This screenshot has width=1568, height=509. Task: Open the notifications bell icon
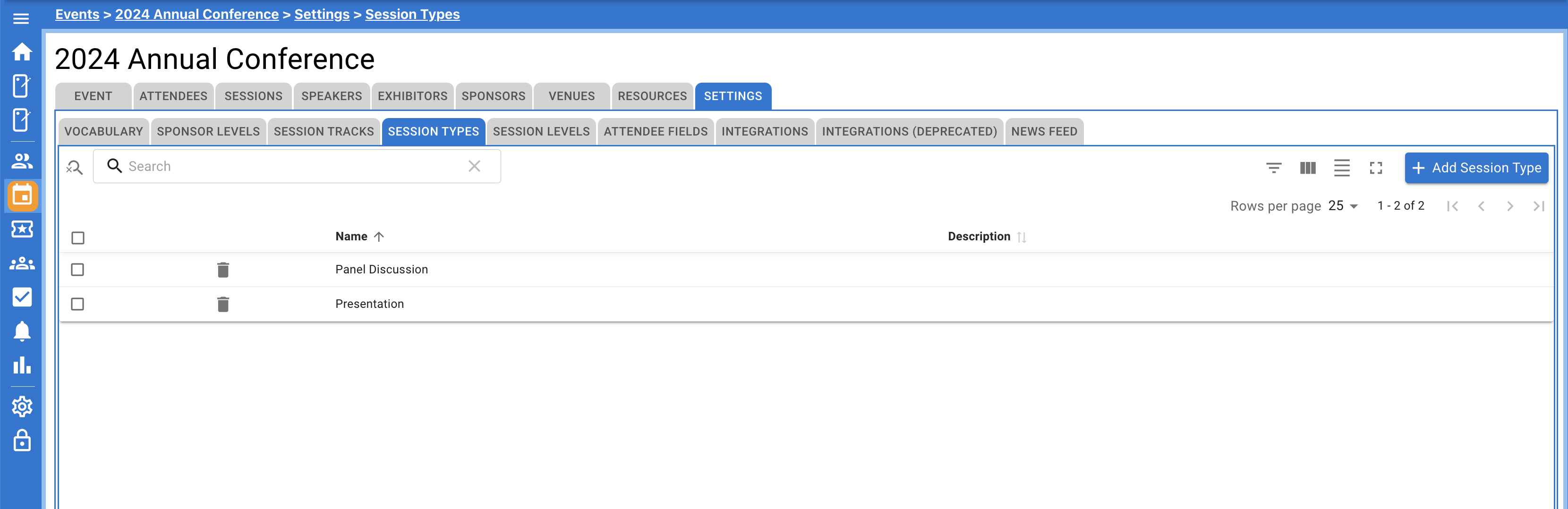point(22,331)
